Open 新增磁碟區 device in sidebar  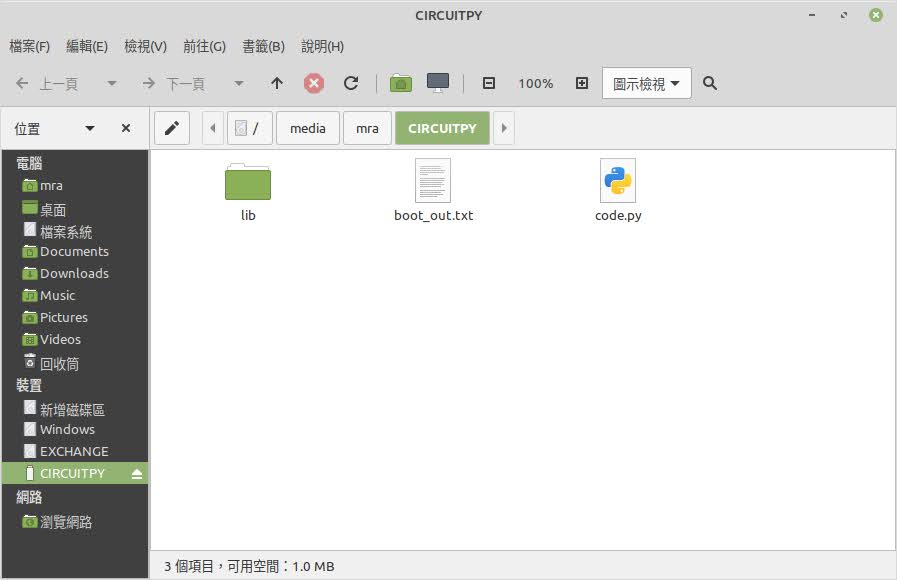(74, 409)
